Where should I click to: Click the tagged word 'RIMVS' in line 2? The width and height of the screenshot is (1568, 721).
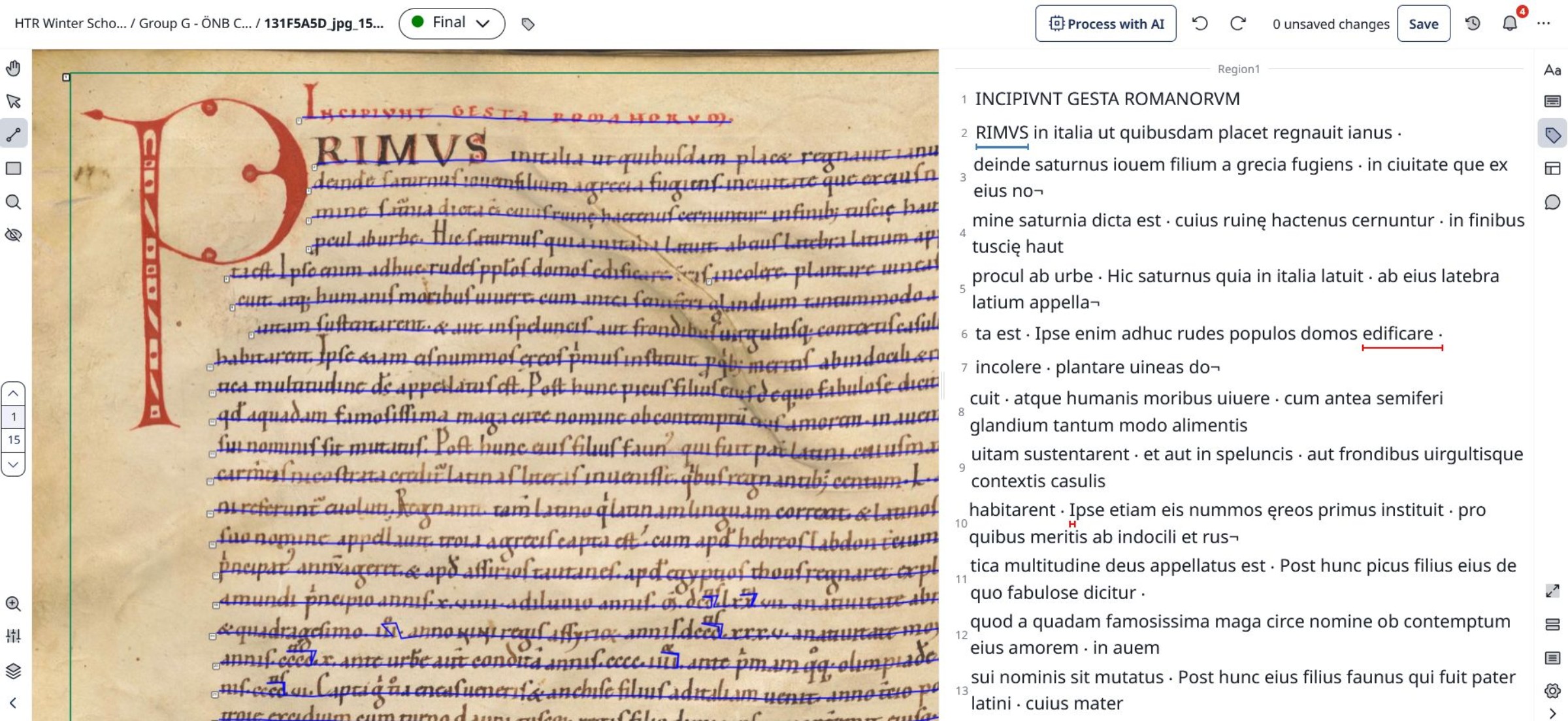[1002, 133]
